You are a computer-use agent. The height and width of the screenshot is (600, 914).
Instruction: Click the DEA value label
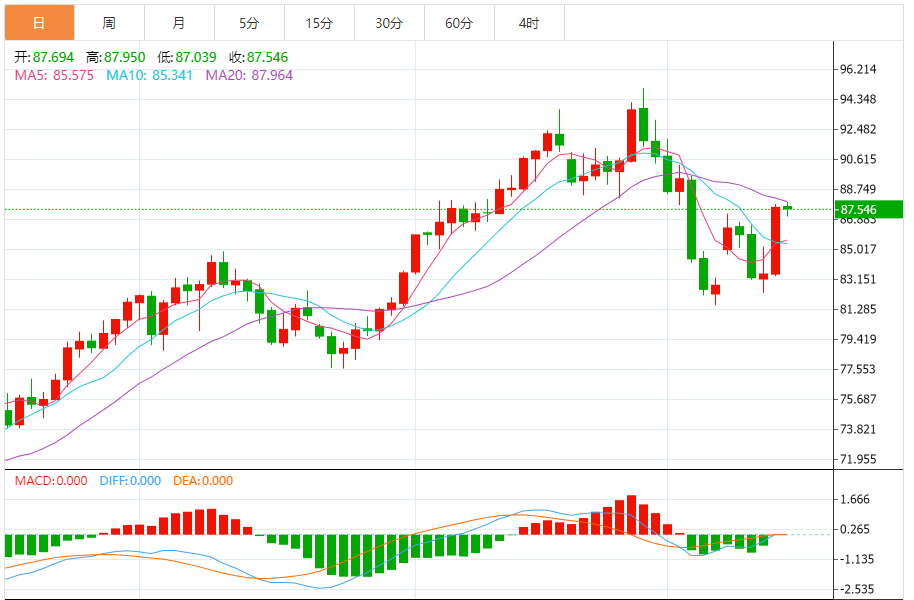203,481
